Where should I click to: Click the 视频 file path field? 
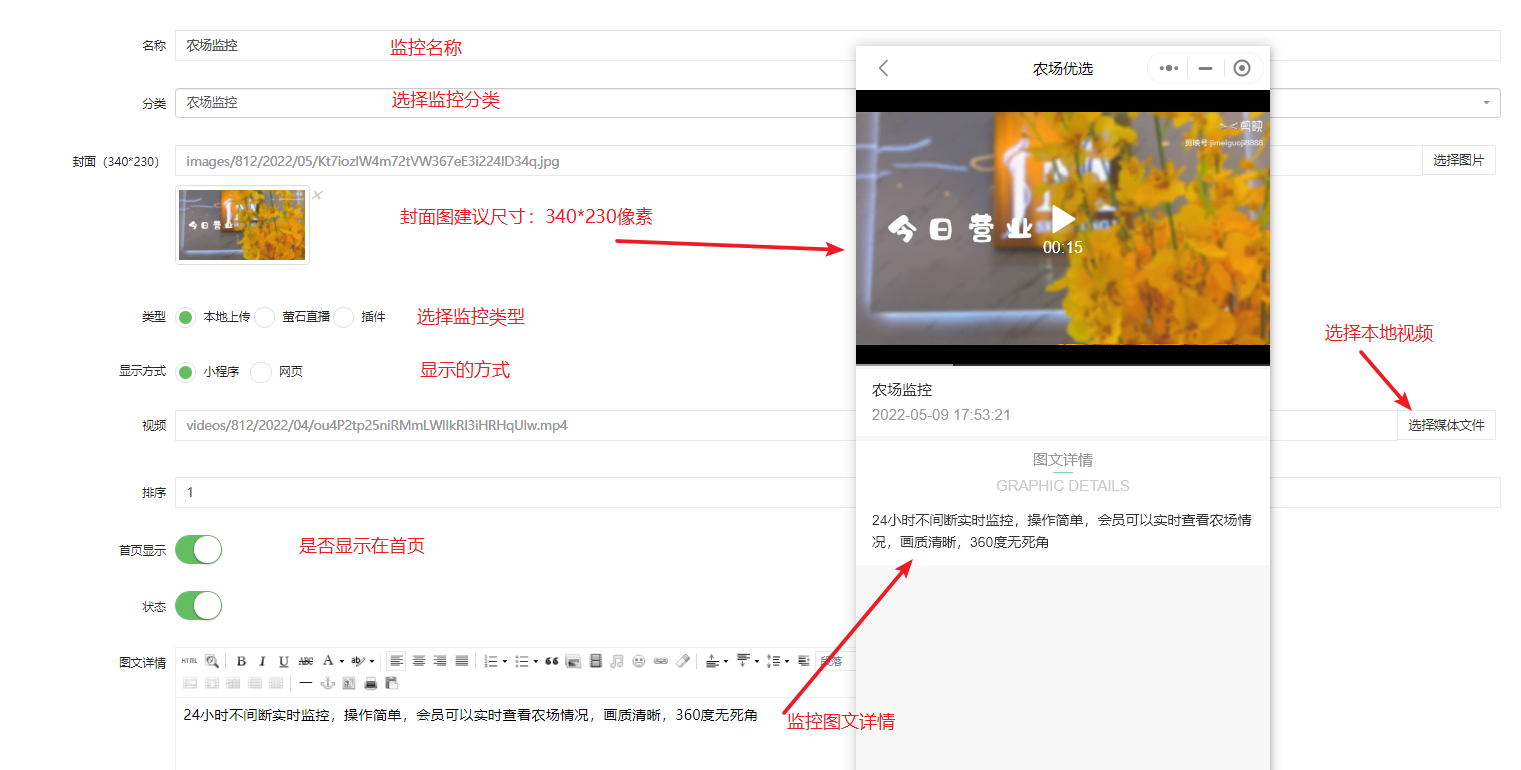pyautogui.click(x=786, y=425)
